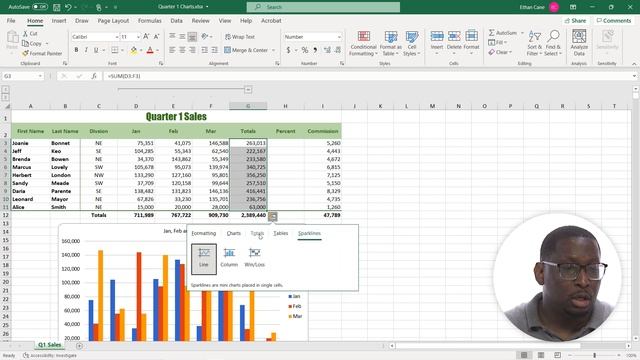This screenshot has height=360, width=640.
Task: Open the Borders dropdown arrow
Action: tap(122, 50)
